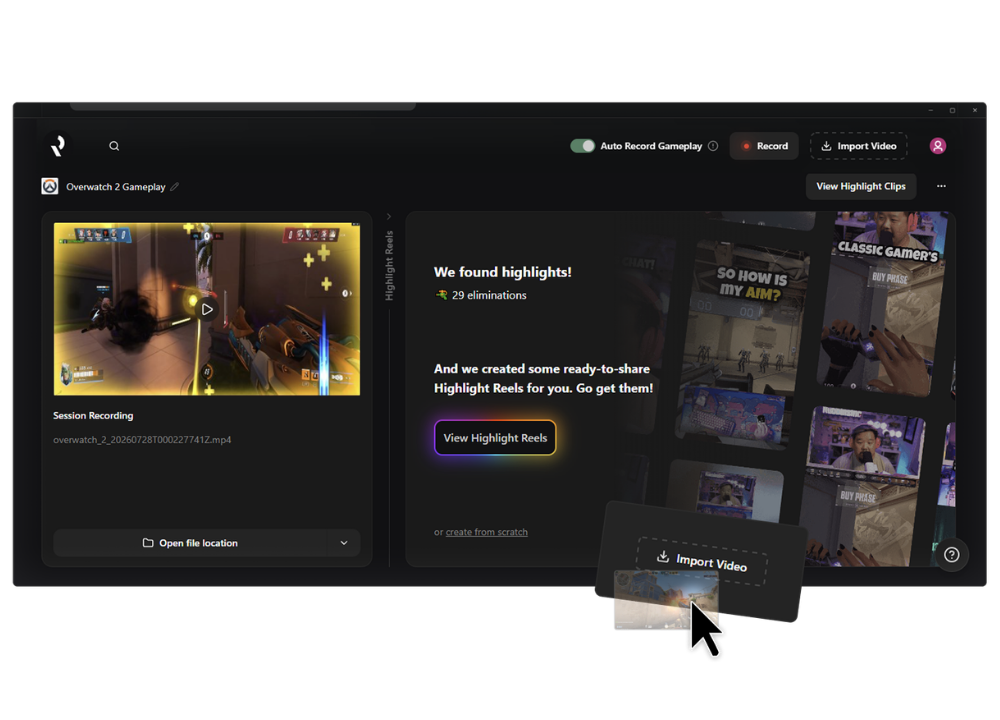
Task: Open search with the magnifier icon
Action: 114,146
